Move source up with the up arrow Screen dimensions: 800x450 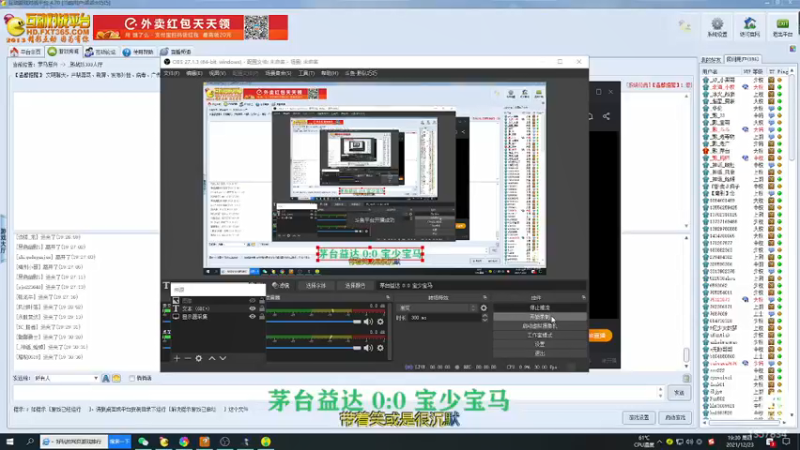pyautogui.click(x=212, y=358)
